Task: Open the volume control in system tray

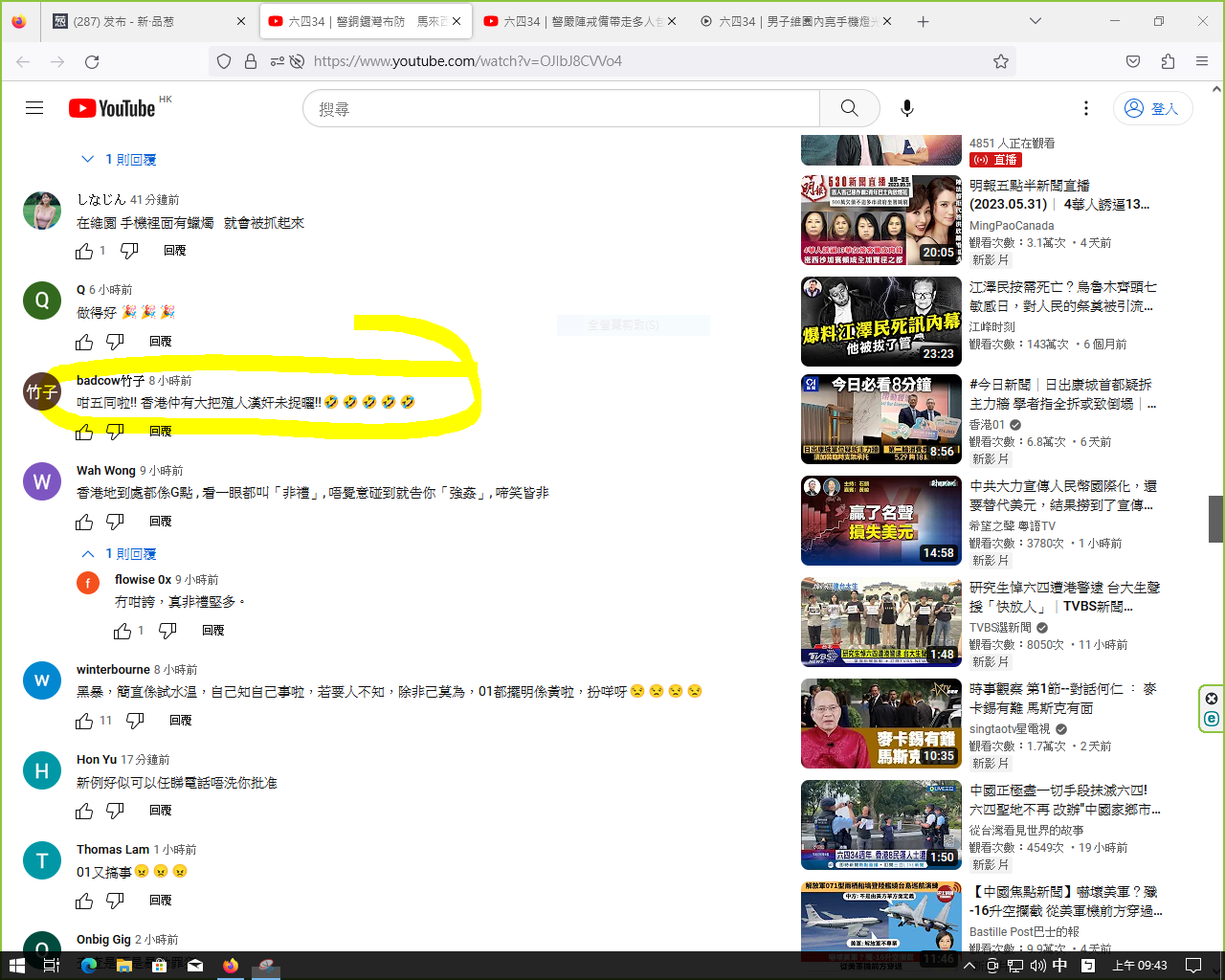Action: (x=1037, y=966)
